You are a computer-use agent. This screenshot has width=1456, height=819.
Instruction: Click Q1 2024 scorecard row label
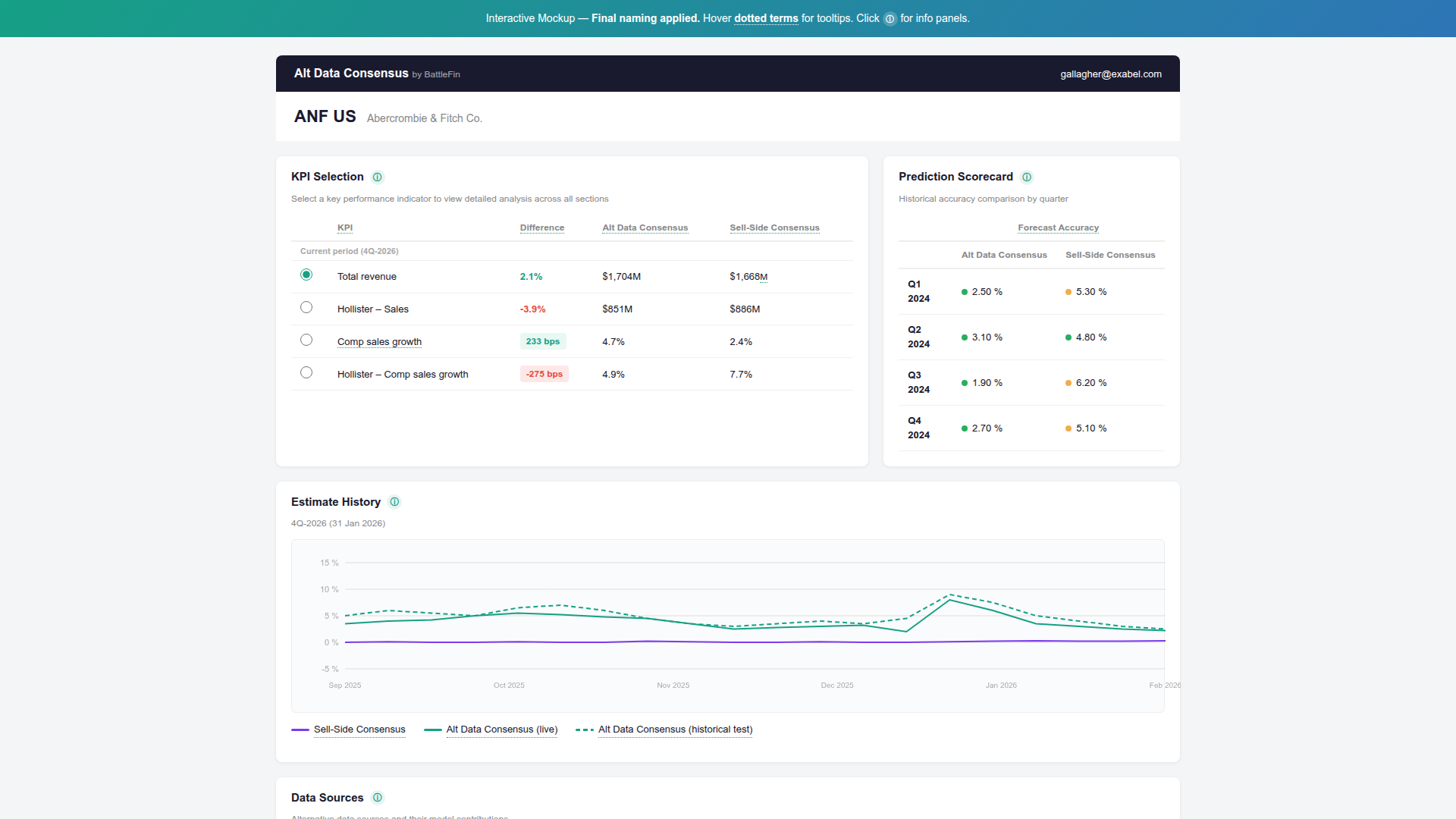click(x=918, y=291)
